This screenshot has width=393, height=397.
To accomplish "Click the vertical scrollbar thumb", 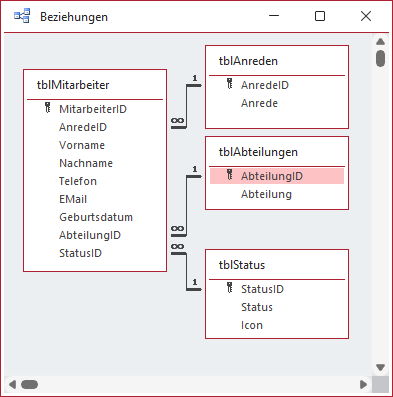I will [380, 58].
